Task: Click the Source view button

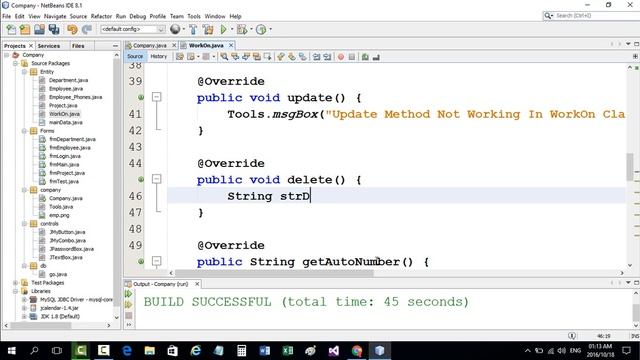Action: coord(135,56)
